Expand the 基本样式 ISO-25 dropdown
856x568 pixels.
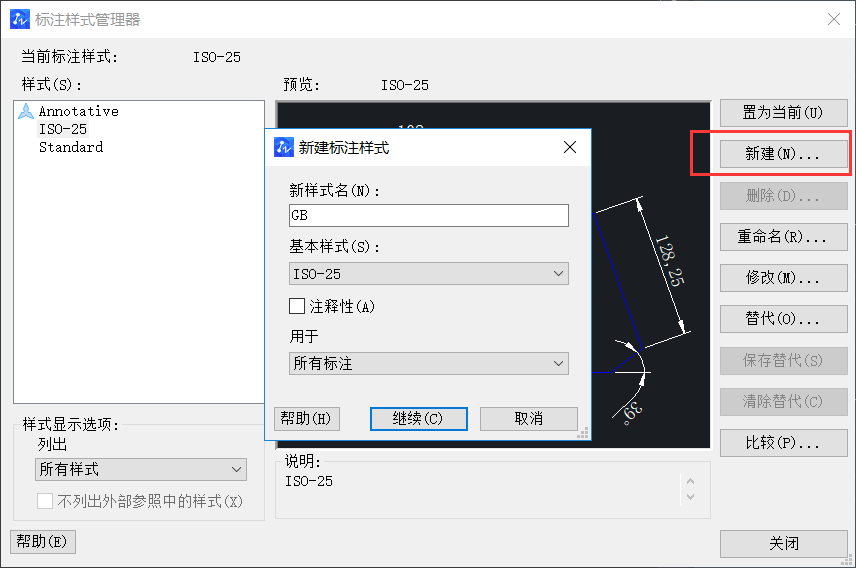coord(428,273)
